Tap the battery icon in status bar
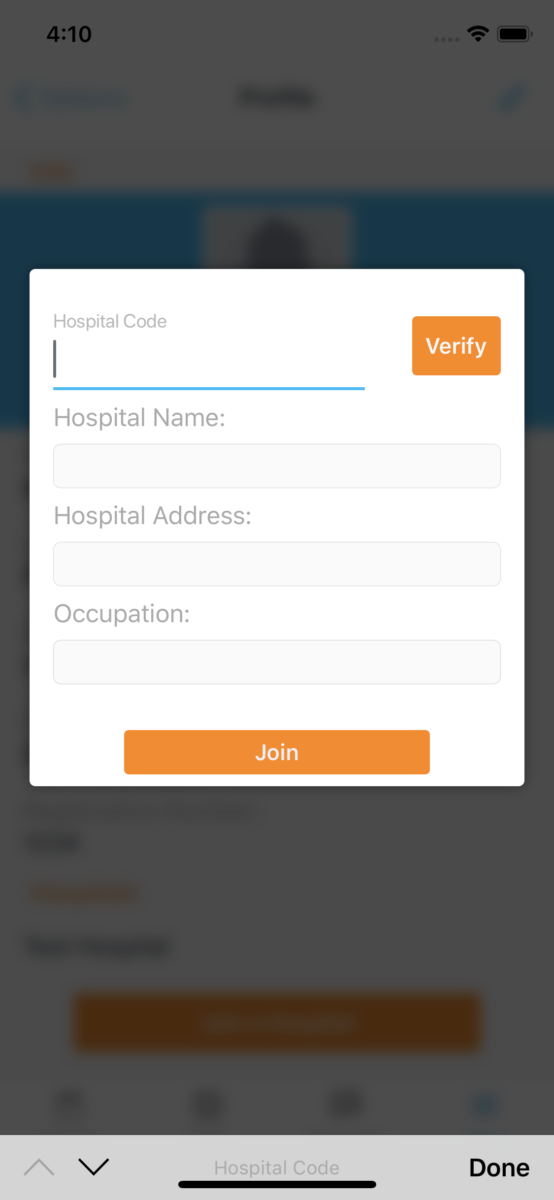This screenshot has width=554, height=1200. tap(514, 34)
